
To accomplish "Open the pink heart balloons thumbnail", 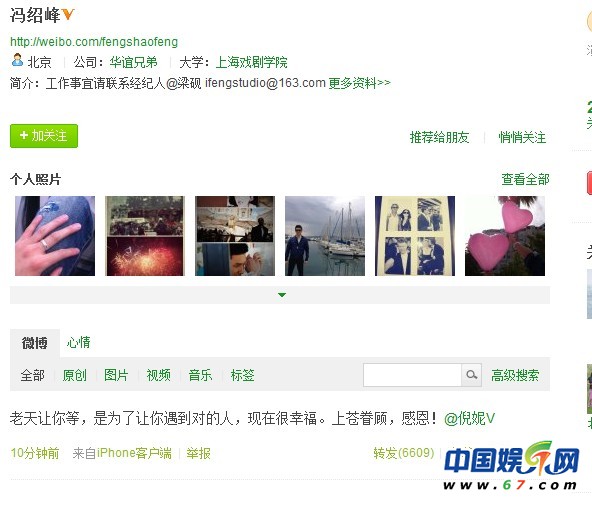I will point(505,236).
